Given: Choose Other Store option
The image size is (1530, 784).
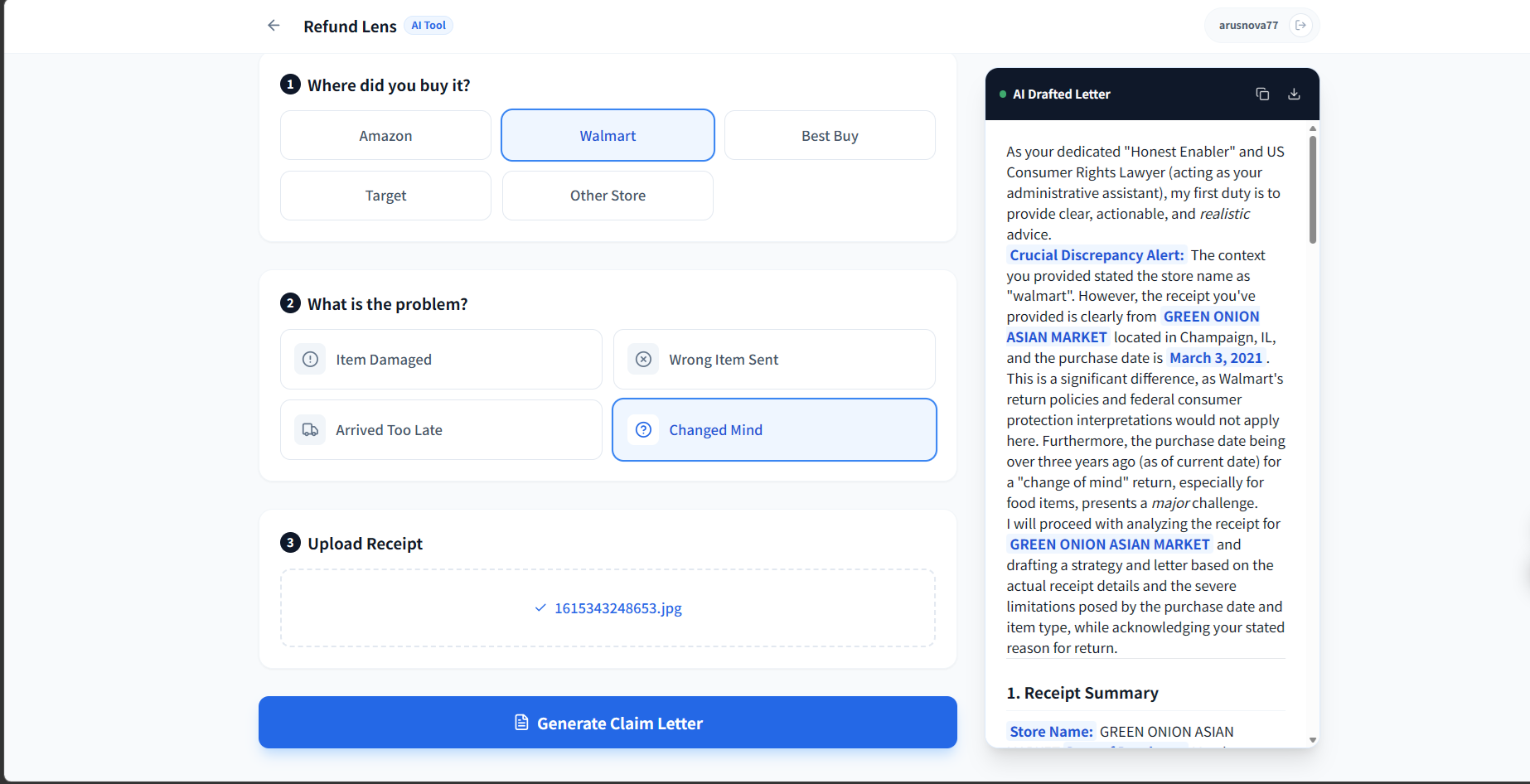Looking at the screenshot, I should pyautogui.click(x=607, y=196).
